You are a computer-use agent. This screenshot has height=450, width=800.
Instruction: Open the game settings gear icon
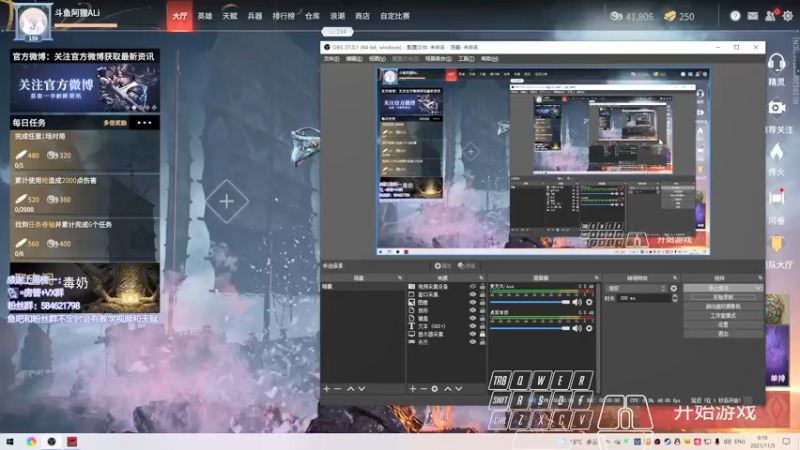click(x=788, y=16)
